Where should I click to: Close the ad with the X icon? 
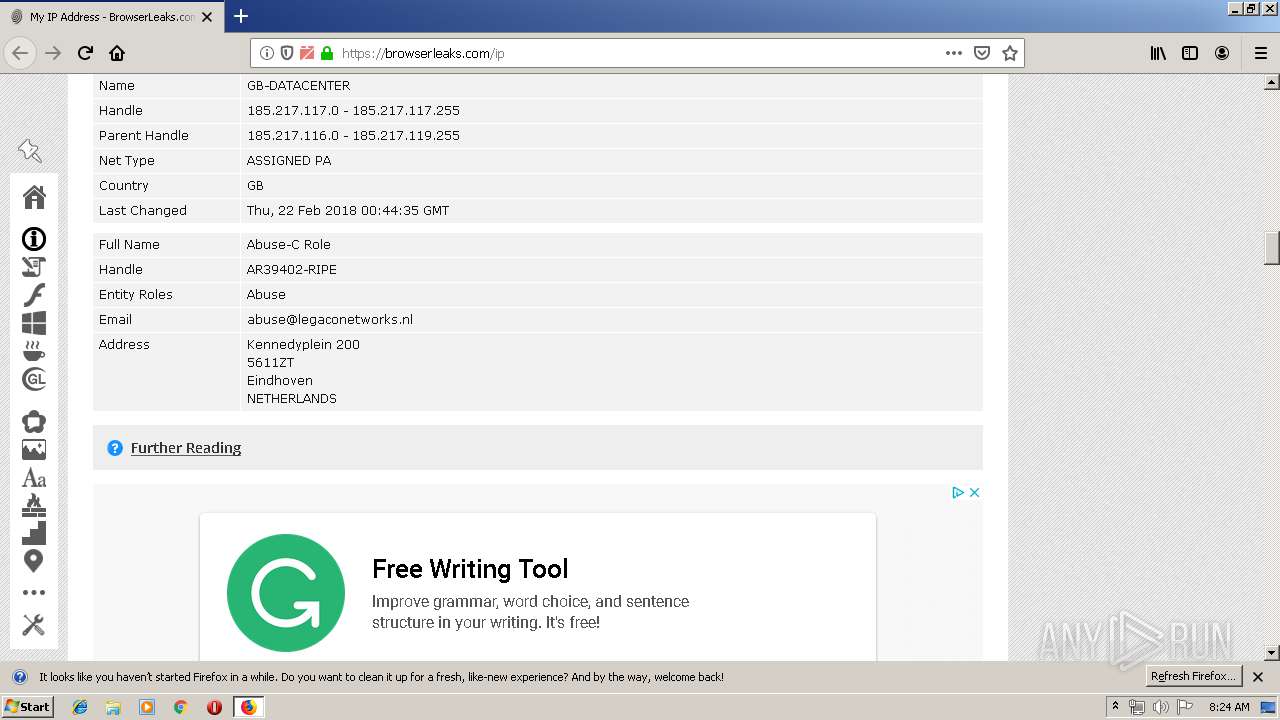974,492
